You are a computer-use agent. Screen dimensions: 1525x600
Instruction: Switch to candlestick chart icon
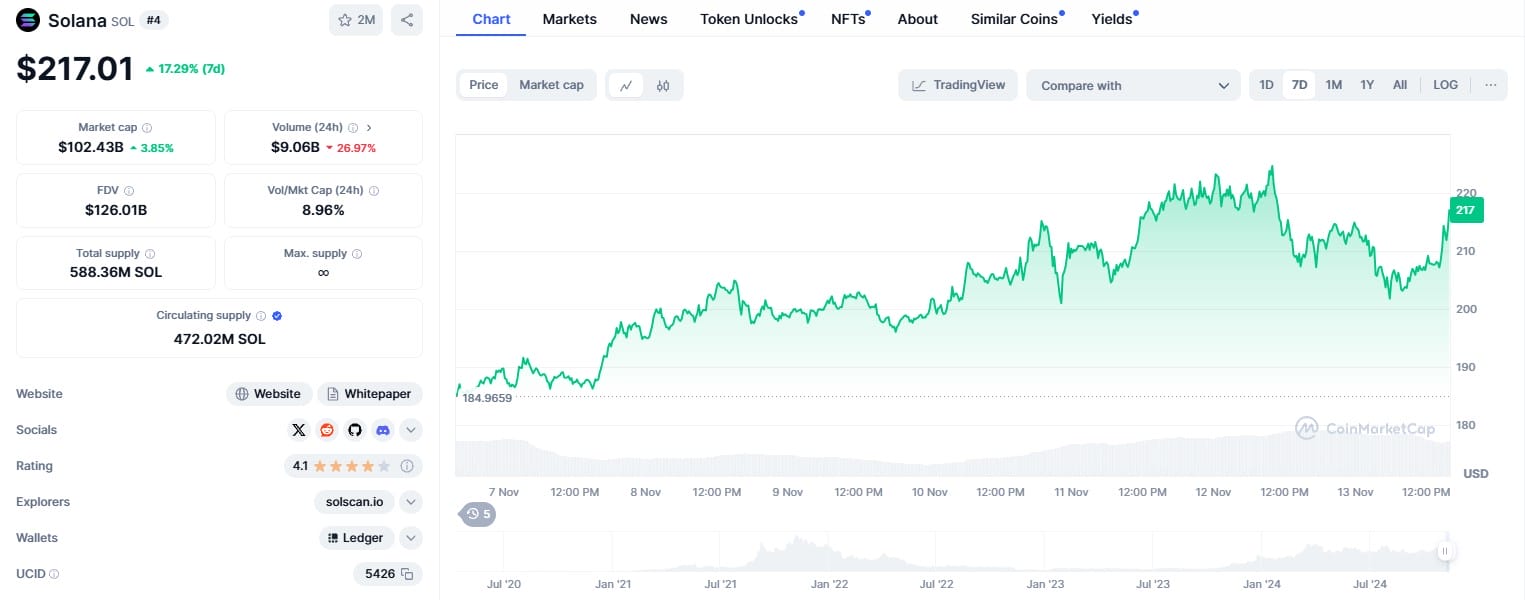tap(663, 85)
